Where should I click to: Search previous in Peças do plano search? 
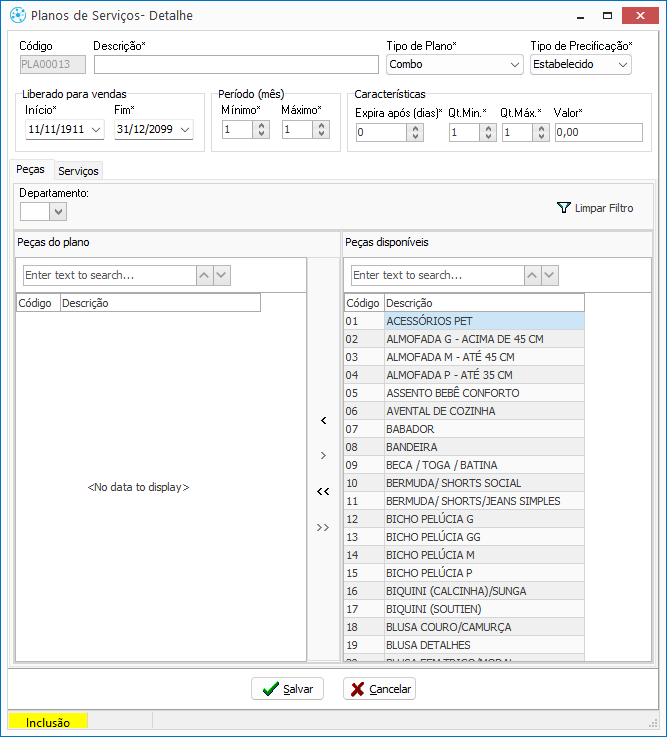204,275
